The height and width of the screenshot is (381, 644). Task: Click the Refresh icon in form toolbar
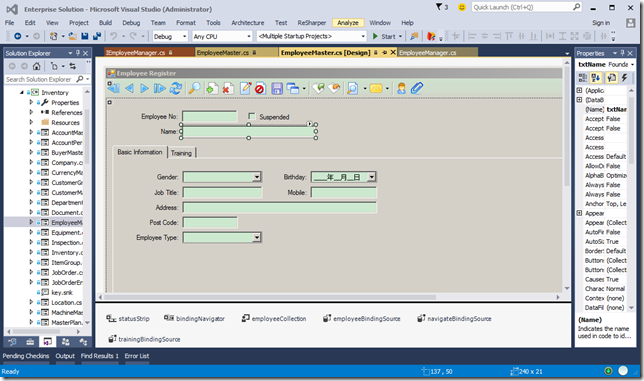[x=176, y=88]
